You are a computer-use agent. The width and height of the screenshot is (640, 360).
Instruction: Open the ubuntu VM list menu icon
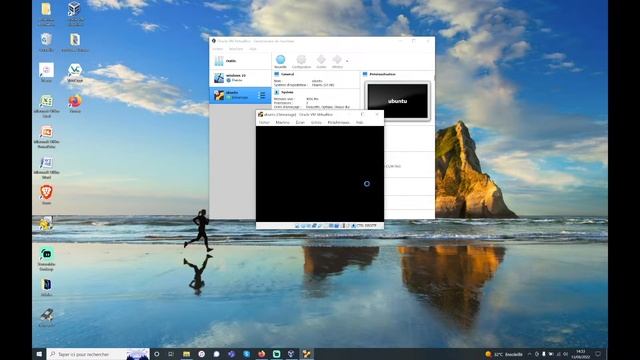tap(262, 95)
